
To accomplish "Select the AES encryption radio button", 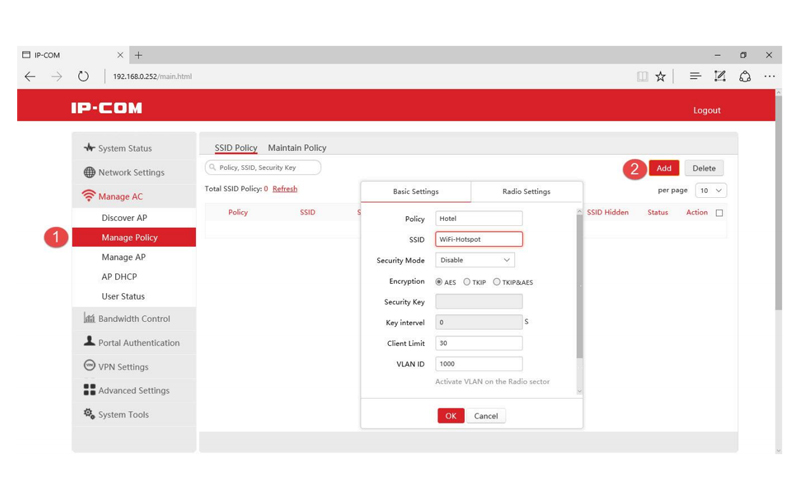I will [x=439, y=282].
